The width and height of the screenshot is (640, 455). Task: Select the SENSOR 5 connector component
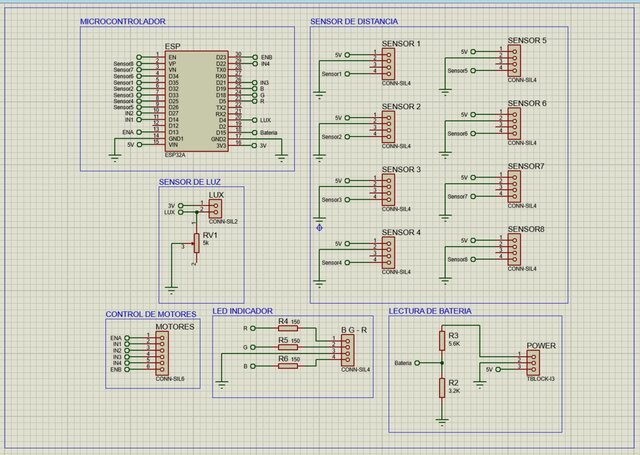tap(514, 61)
